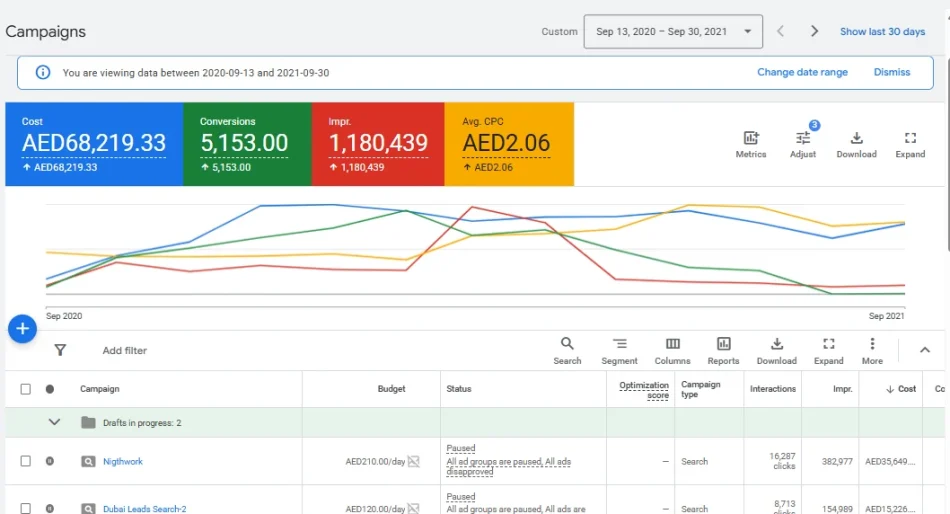
Task: Expand the chart with the top Expand icon
Action: [x=910, y=138]
